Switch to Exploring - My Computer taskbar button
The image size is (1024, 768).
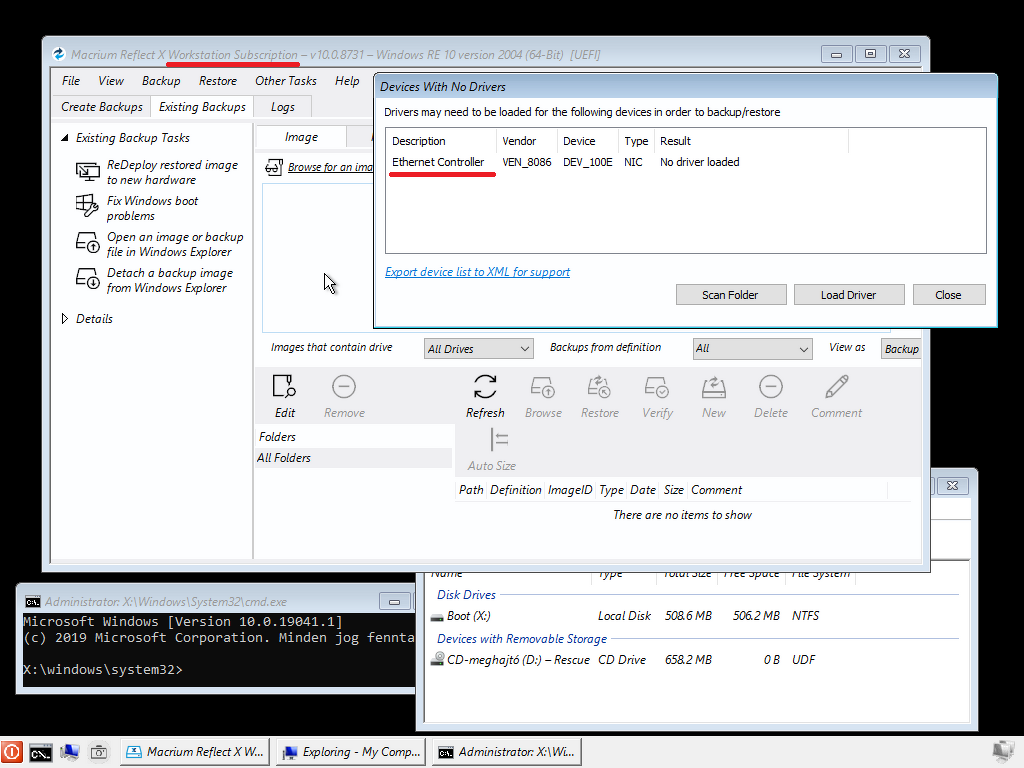[x=351, y=752]
